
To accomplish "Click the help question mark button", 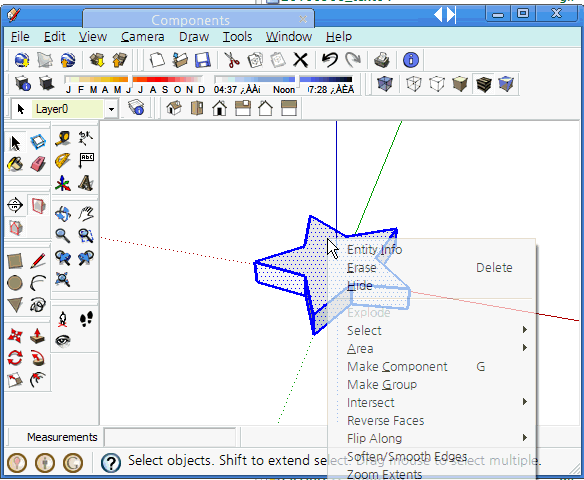I will click(x=111, y=462).
